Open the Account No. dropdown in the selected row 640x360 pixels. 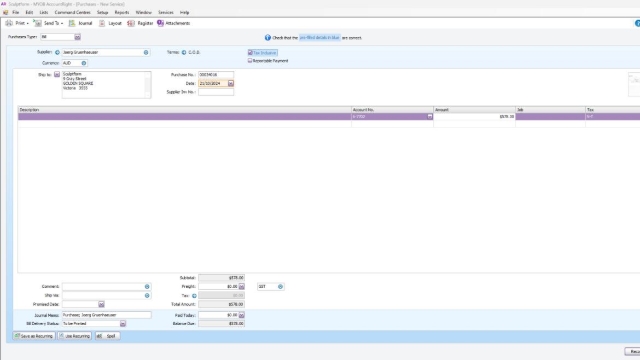(x=430, y=117)
